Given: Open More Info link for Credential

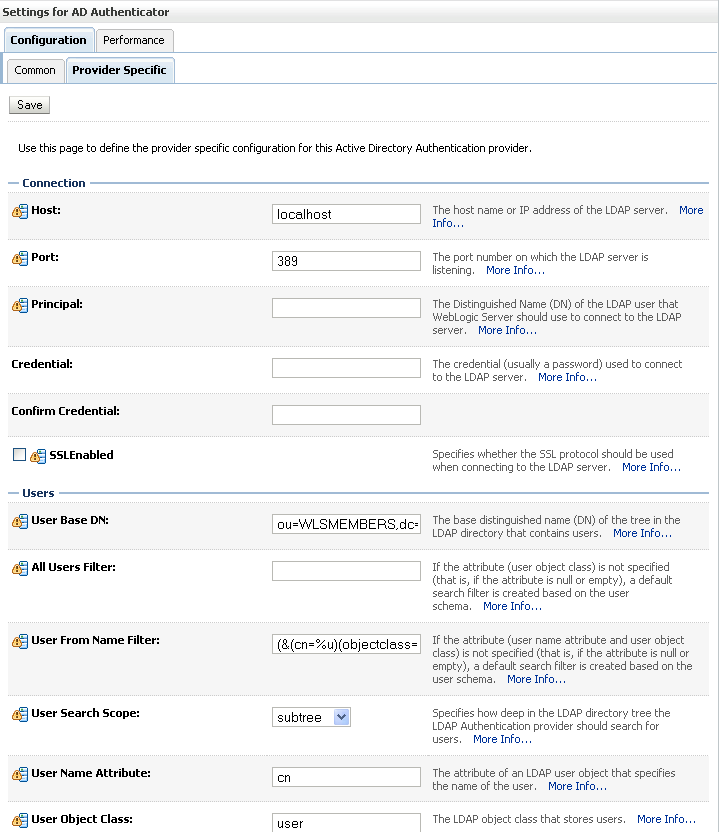Looking at the screenshot, I should point(567,377).
